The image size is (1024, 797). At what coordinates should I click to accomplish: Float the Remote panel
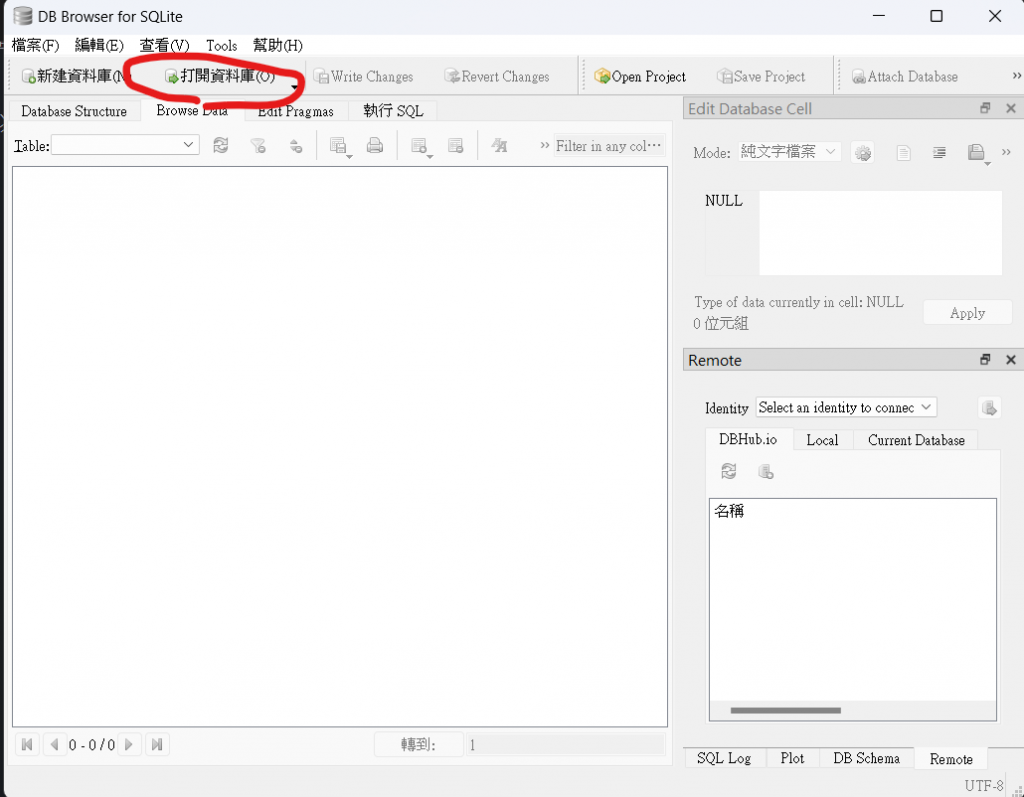coord(985,360)
